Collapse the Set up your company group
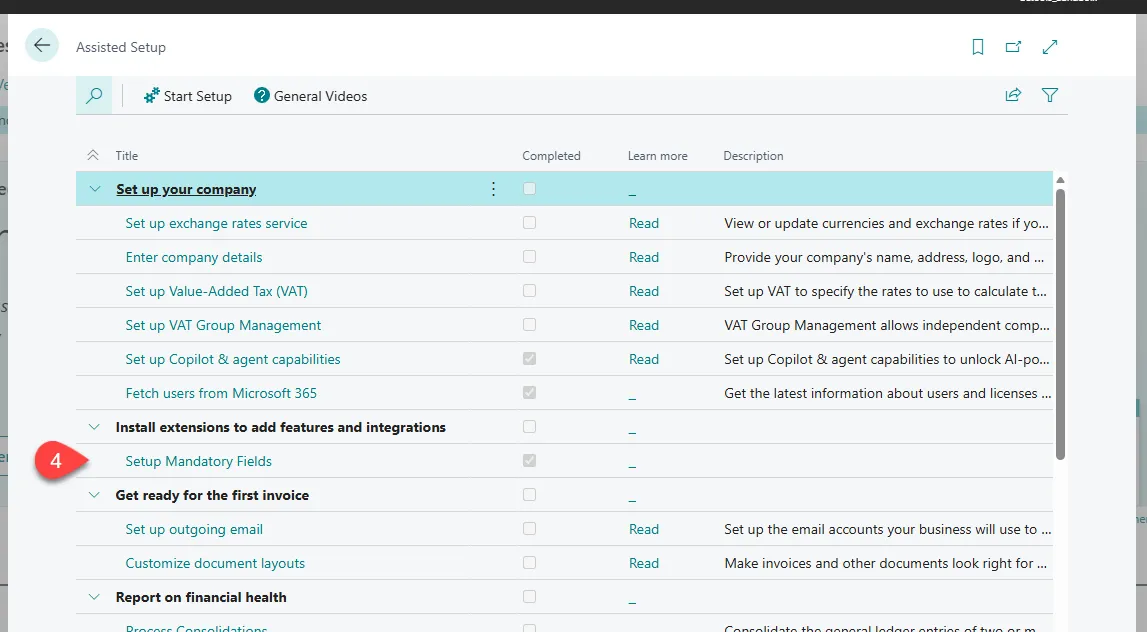1147x632 pixels. tap(95, 189)
